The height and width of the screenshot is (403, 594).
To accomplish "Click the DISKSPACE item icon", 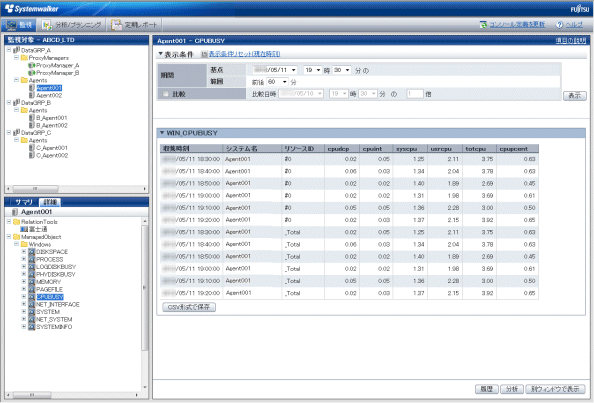I will [32, 252].
